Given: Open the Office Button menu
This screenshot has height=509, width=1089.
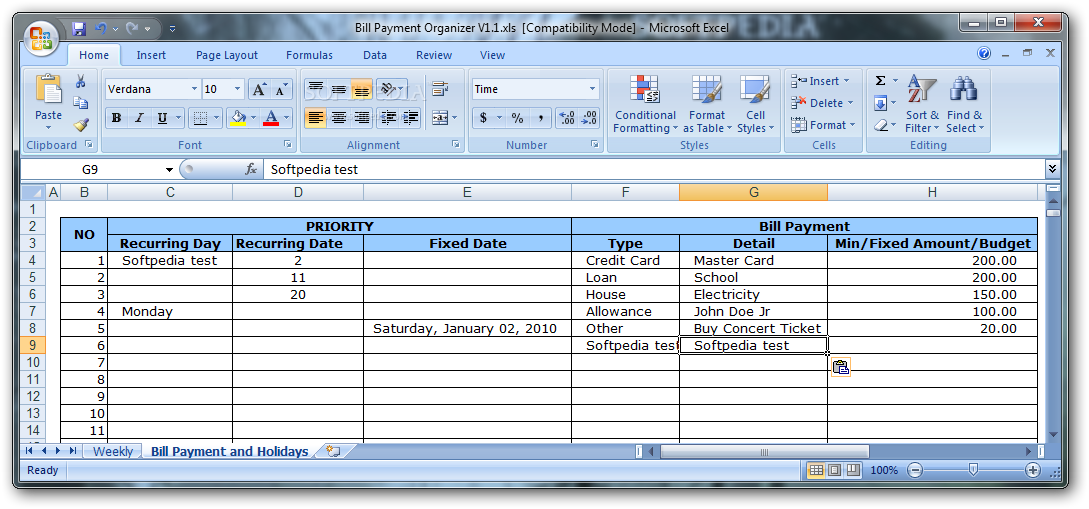Looking at the screenshot, I should coord(42,37).
